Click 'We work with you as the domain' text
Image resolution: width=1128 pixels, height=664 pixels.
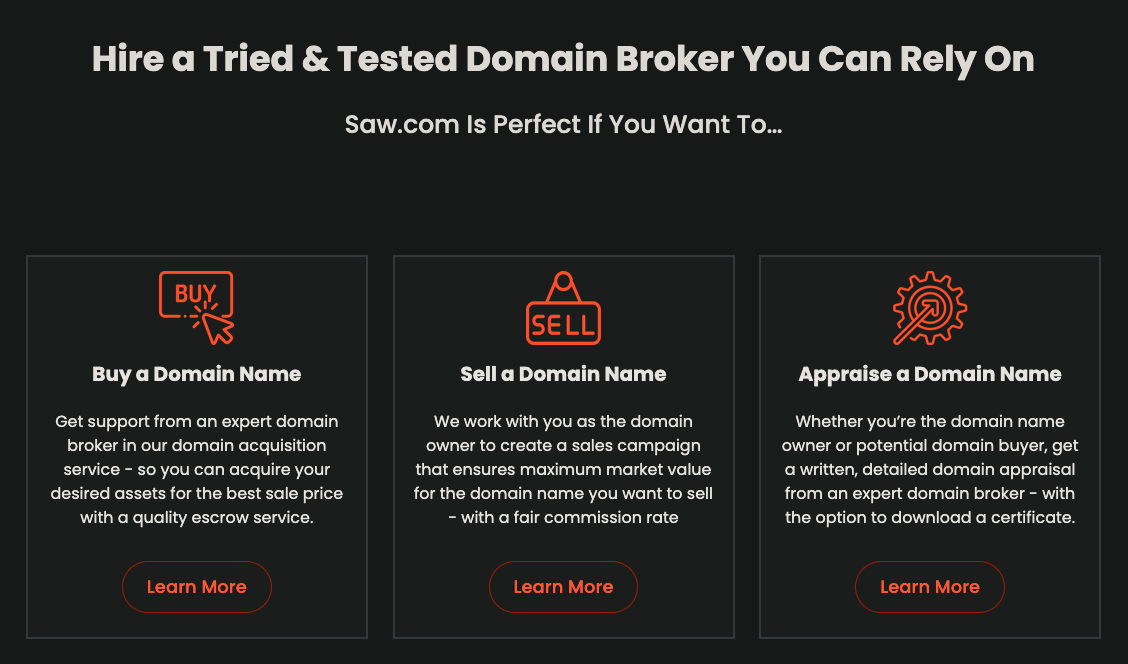pos(563,422)
